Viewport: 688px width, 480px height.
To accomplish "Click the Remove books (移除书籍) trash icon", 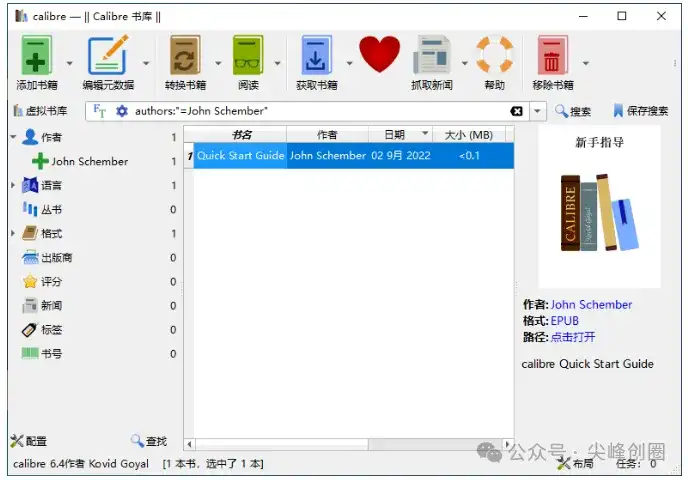I will coord(552,55).
